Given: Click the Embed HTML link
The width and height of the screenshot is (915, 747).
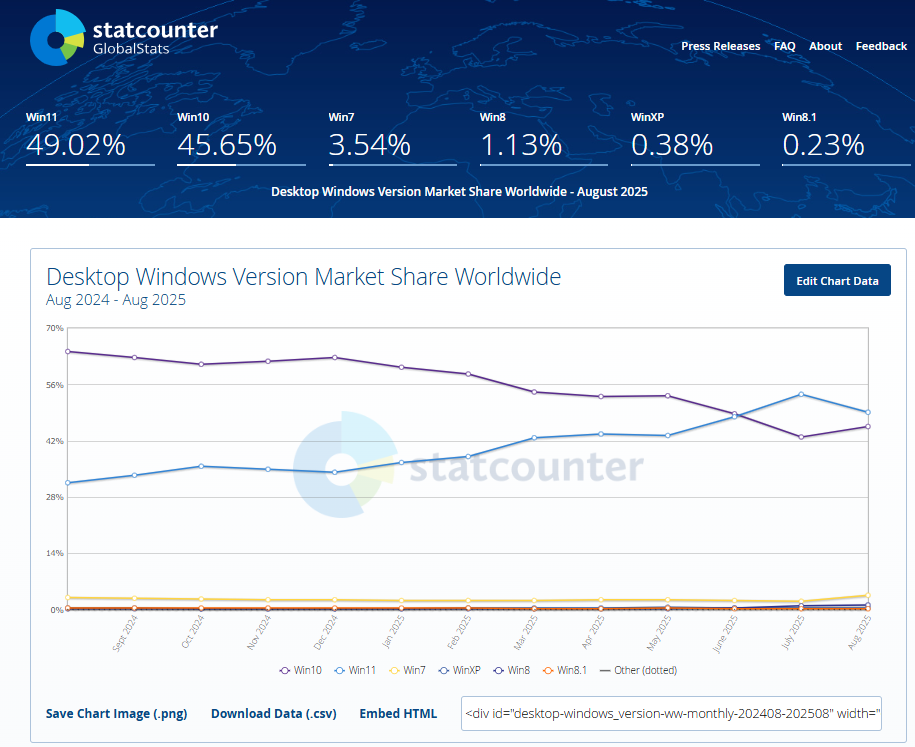Looking at the screenshot, I should (x=398, y=714).
